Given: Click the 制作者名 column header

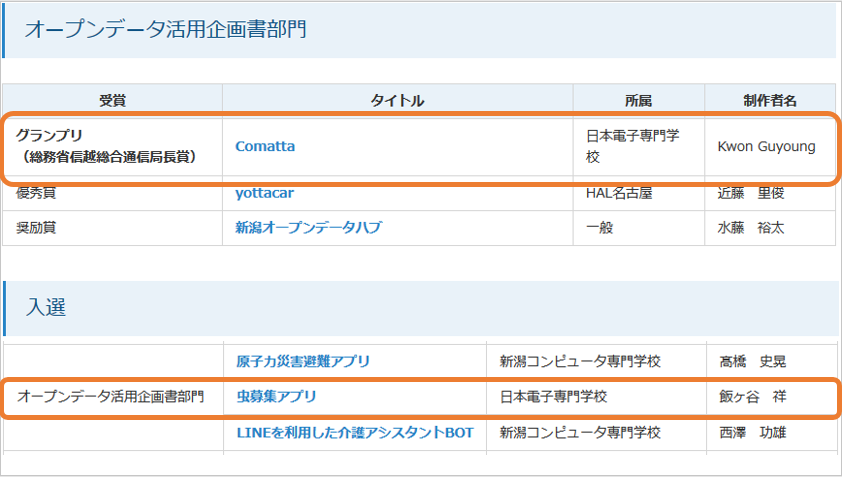Looking at the screenshot, I should (x=769, y=100).
